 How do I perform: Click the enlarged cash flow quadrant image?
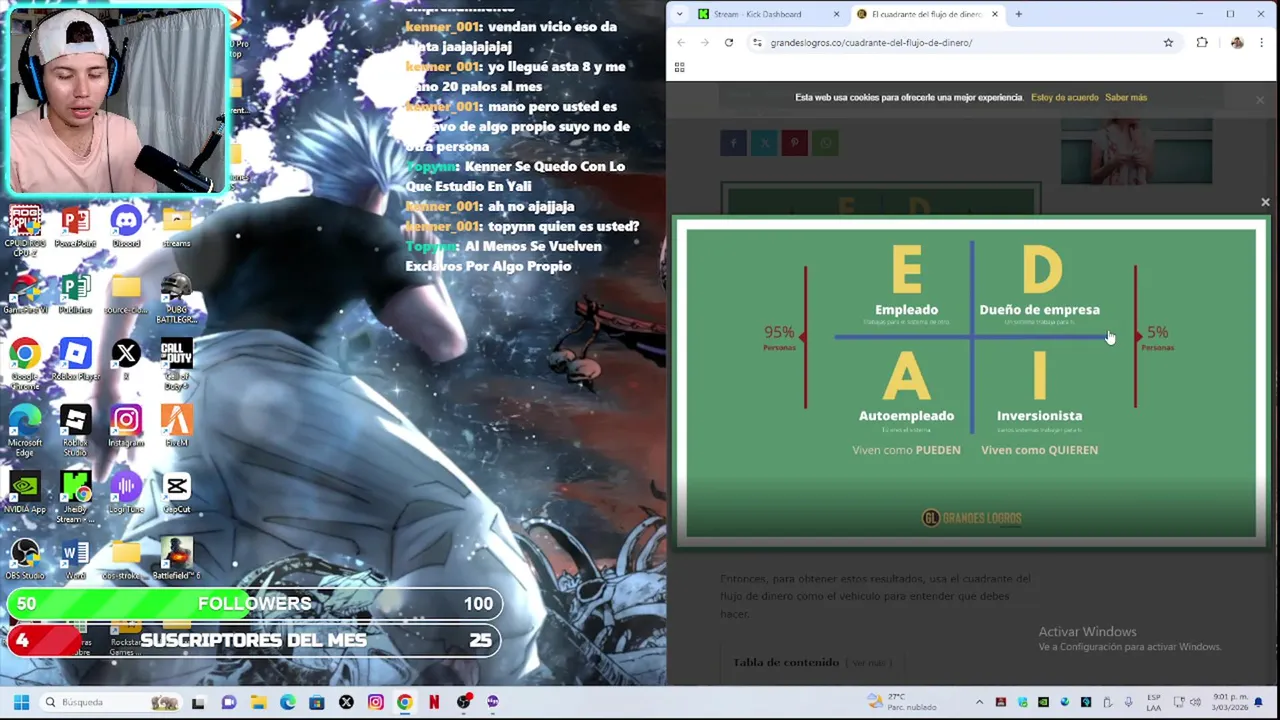971,383
